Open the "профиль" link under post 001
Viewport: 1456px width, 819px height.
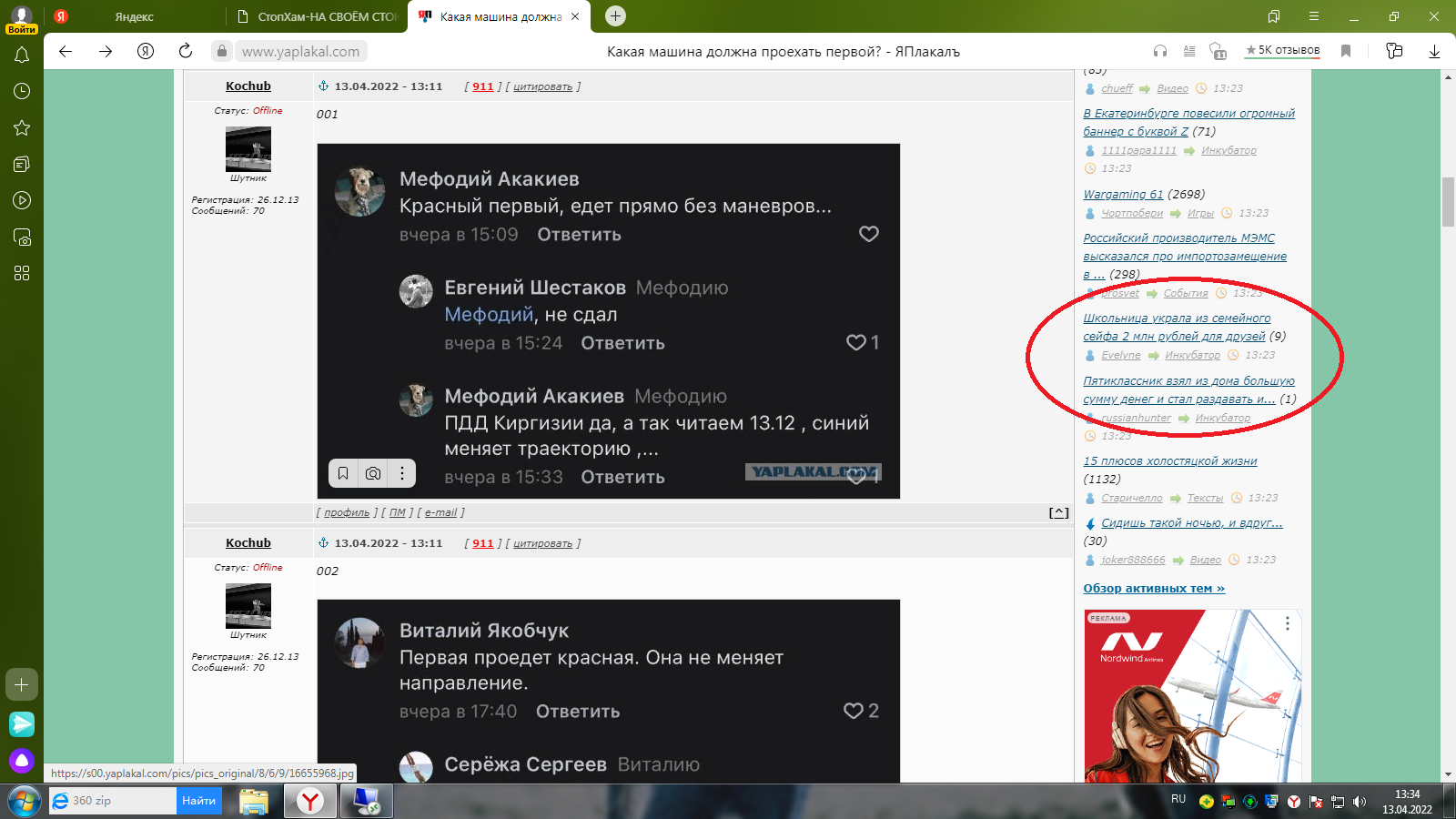348,513
